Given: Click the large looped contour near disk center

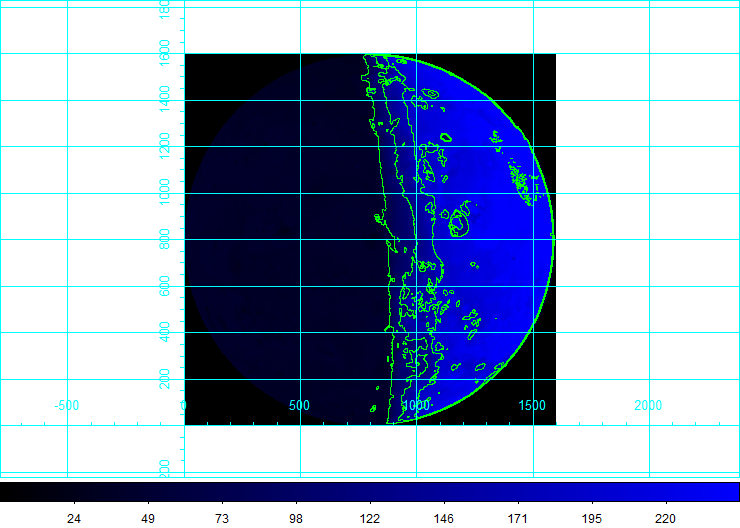Looking at the screenshot, I should [459, 221].
